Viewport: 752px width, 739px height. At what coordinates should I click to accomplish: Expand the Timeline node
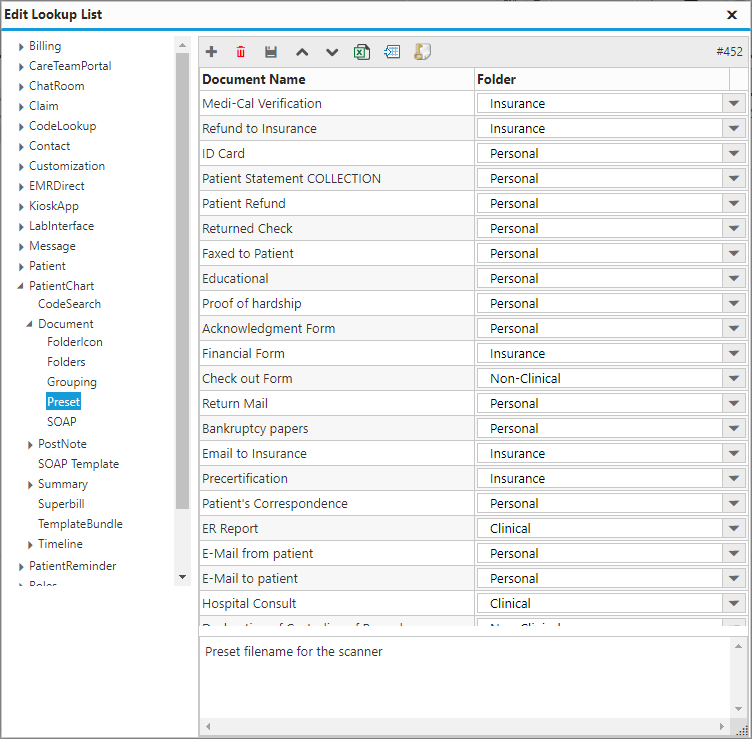click(30, 545)
